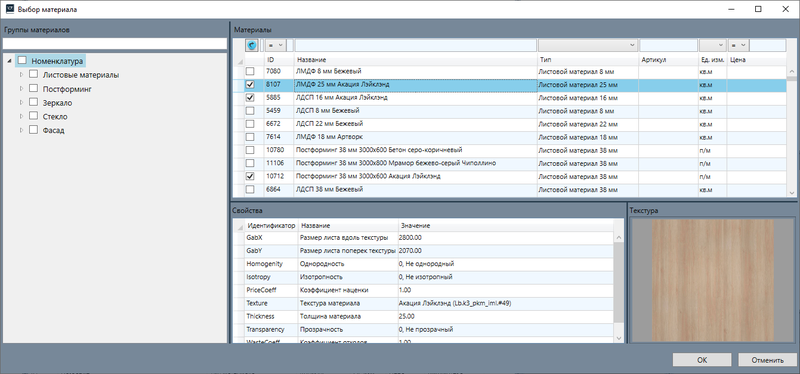The width and height of the screenshot is (800, 374).
Task: Click the properties panel vertical scrollbar
Action: tap(618, 288)
